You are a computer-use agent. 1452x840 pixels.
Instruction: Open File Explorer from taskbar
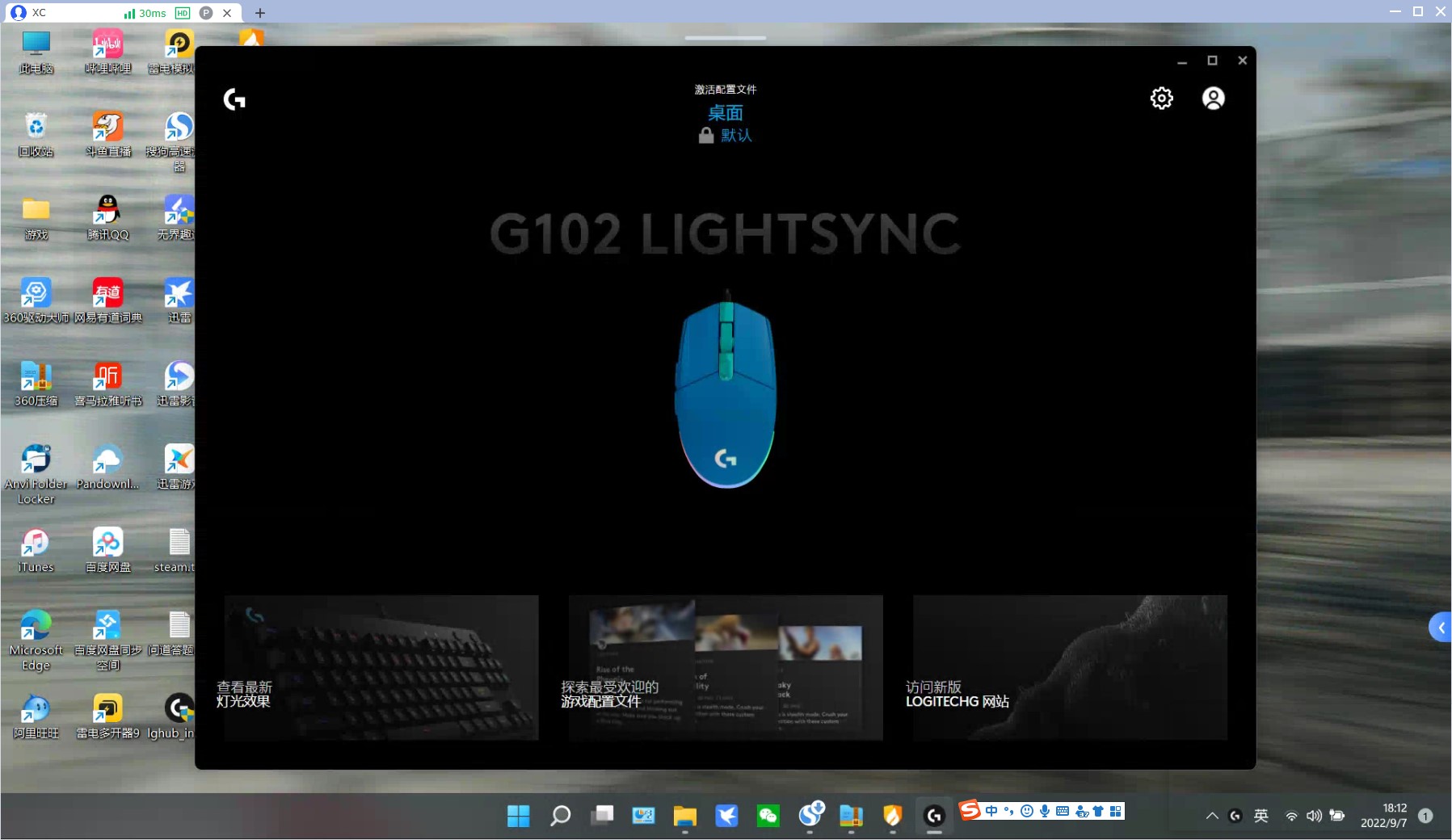click(x=684, y=816)
